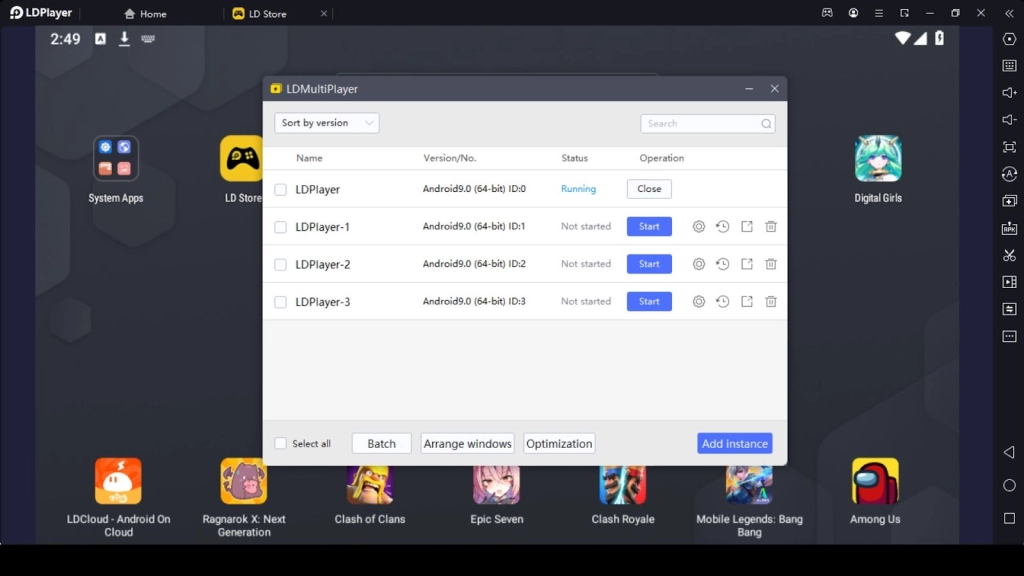Open the keyboard mapping sidebar icon

point(1009,65)
